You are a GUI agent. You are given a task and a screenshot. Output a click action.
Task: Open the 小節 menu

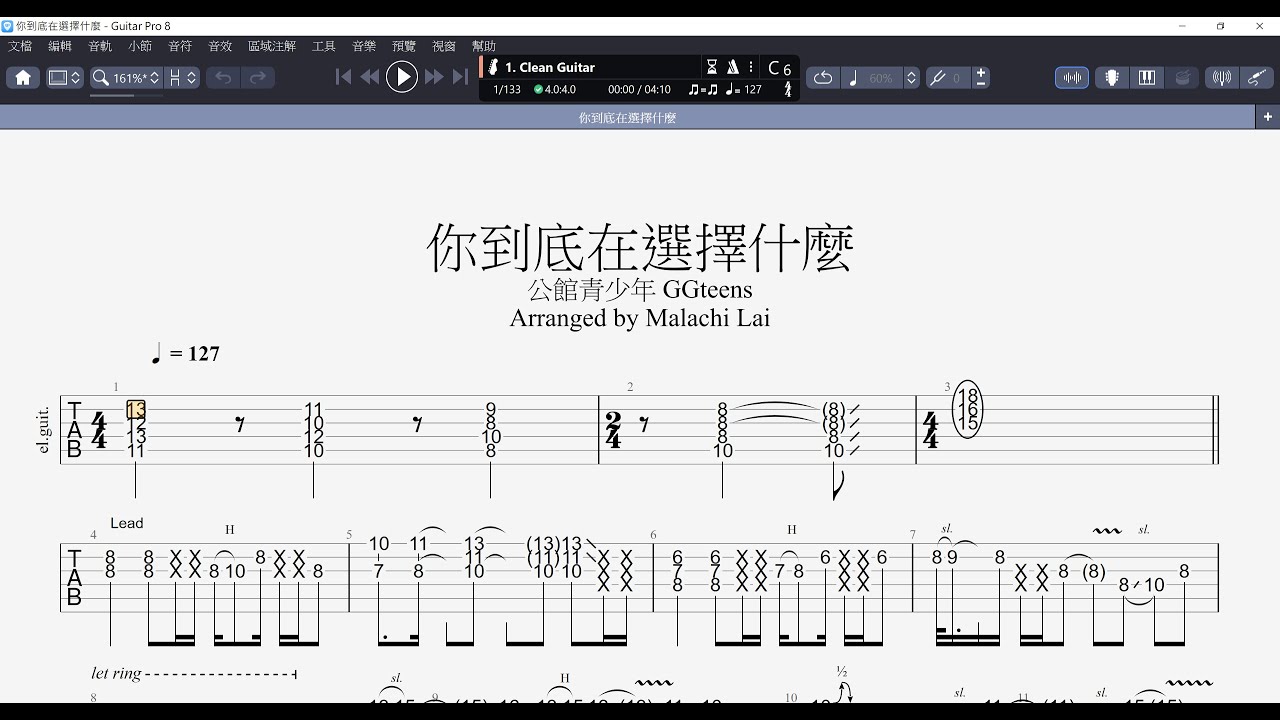(x=140, y=46)
